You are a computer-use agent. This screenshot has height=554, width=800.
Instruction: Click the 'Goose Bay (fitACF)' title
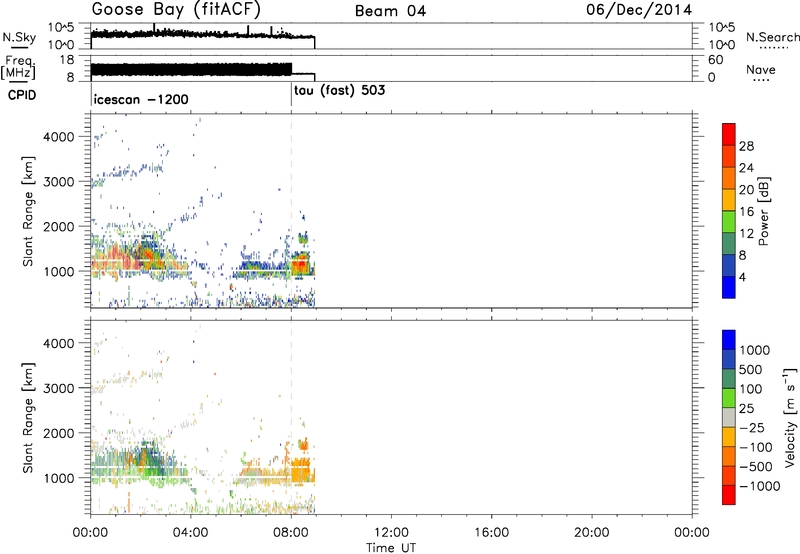coord(176,10)
